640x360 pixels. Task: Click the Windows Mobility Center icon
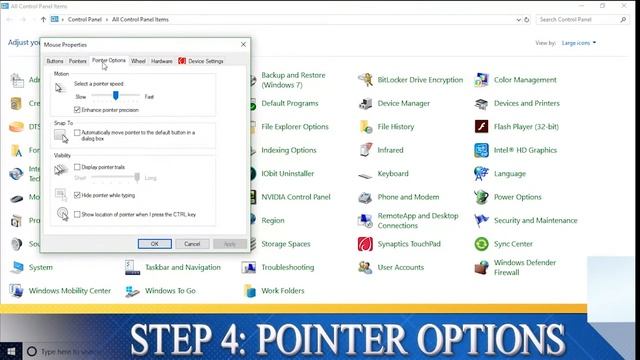tap(16, 291)
